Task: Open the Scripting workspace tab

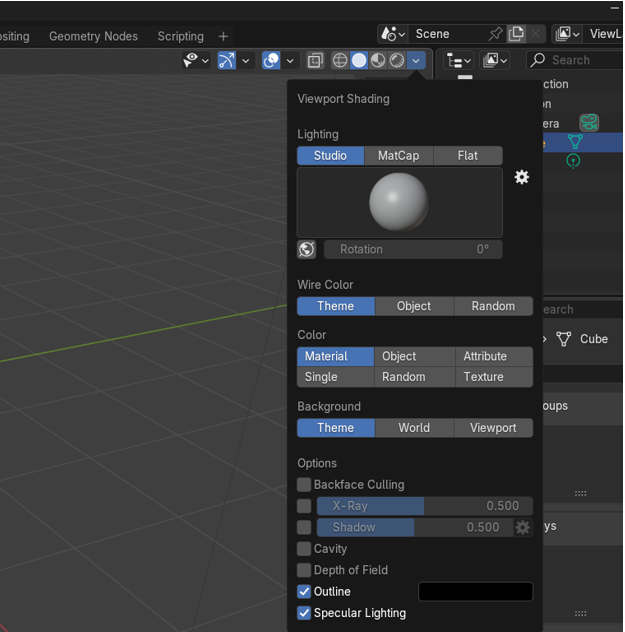Action: coord(180,36)
